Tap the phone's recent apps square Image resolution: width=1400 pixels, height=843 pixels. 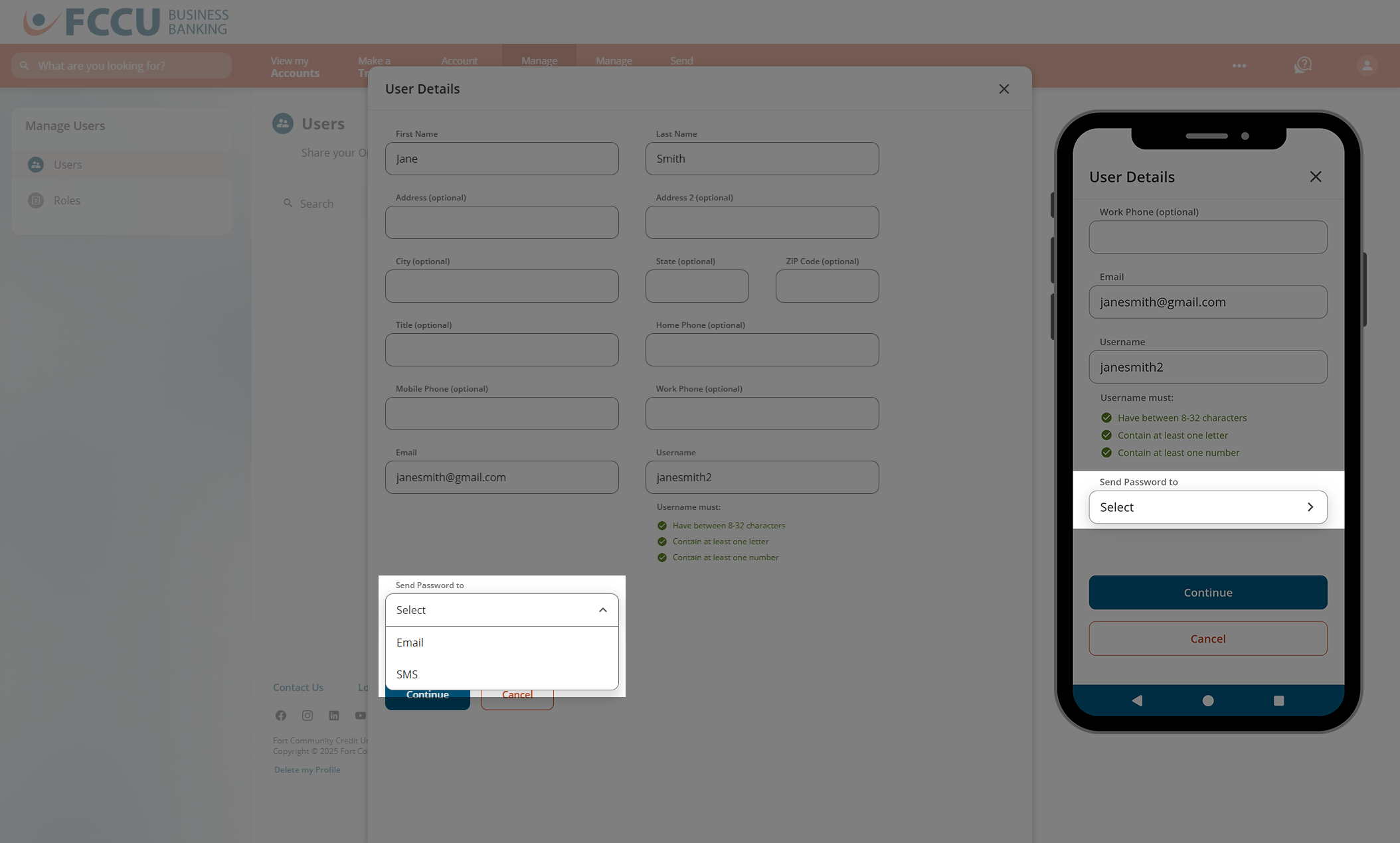pyautogui.click(x=1278, y=700)
